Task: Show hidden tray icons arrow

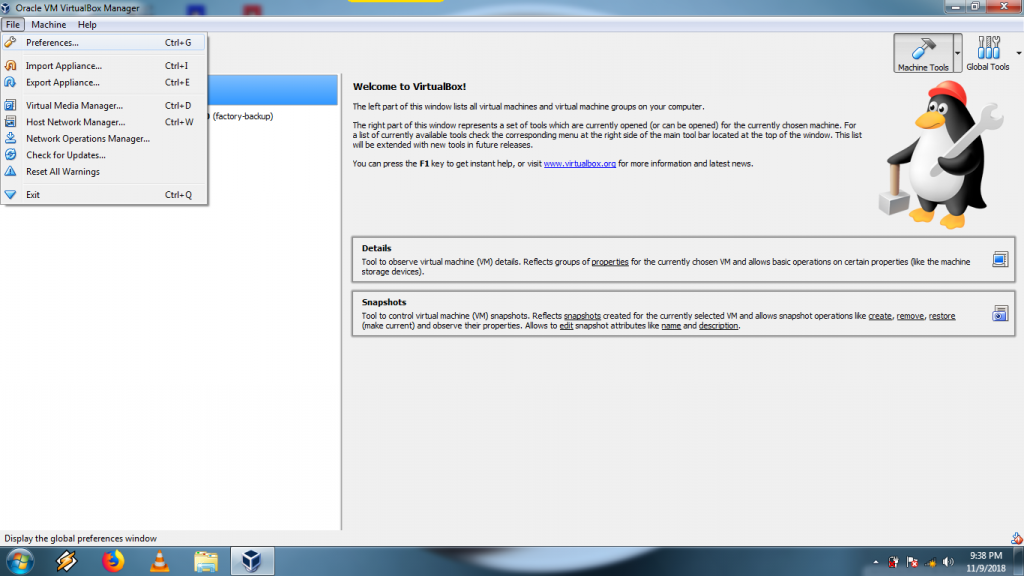Action: pyautogui.click(x=875, y=562)
